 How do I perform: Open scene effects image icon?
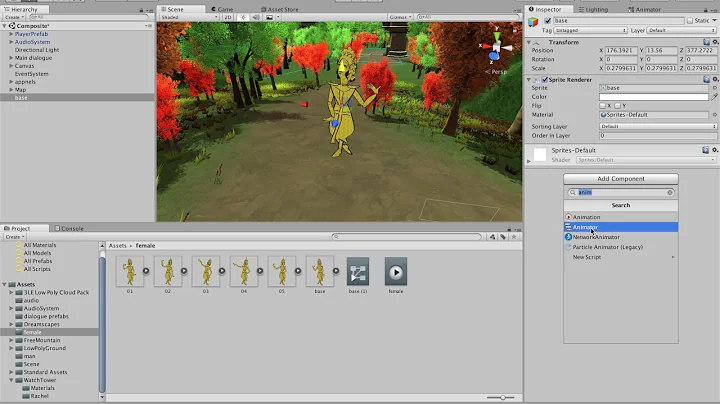click(x=270, y=17)
